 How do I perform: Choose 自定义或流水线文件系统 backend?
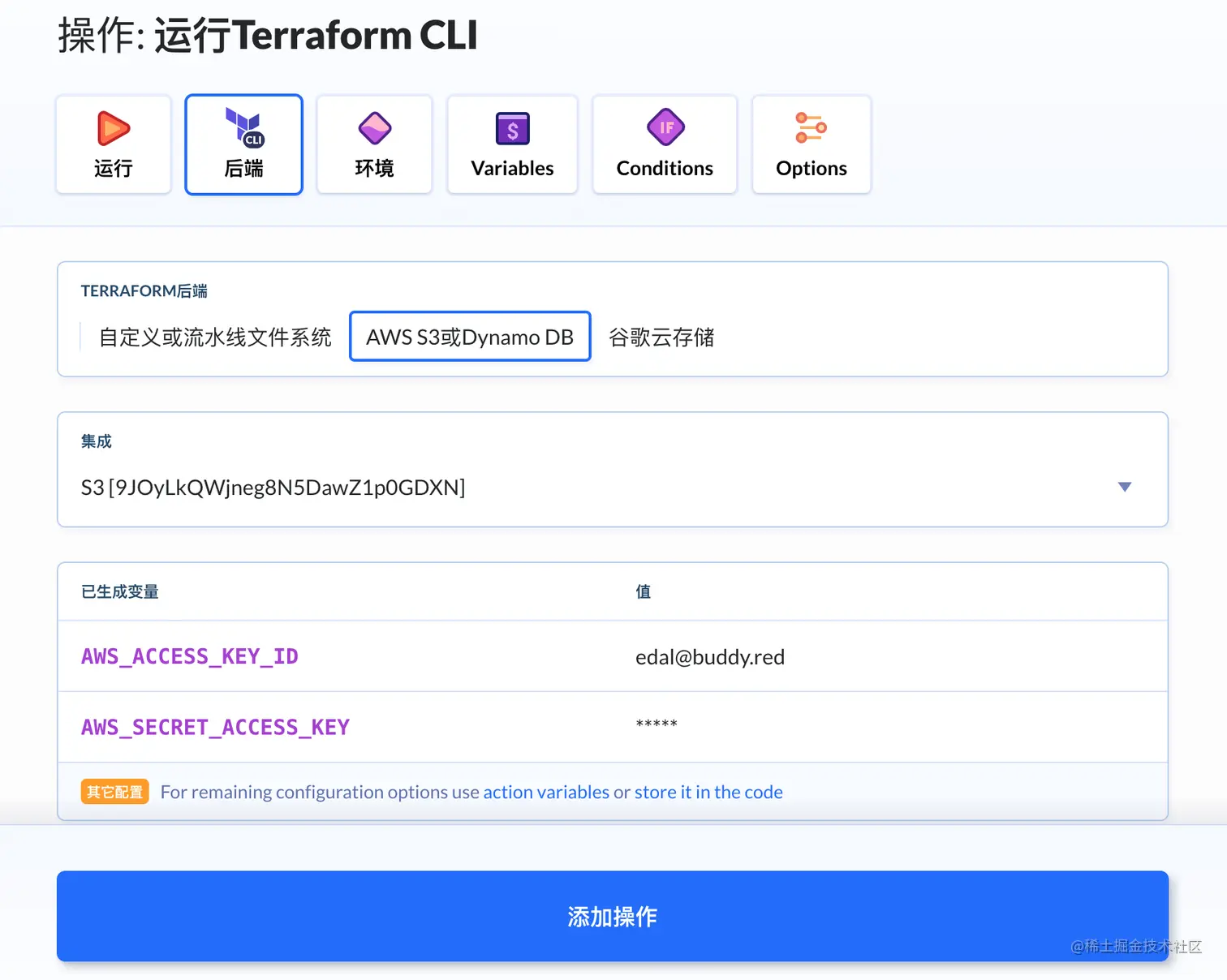tap(215, 337)
